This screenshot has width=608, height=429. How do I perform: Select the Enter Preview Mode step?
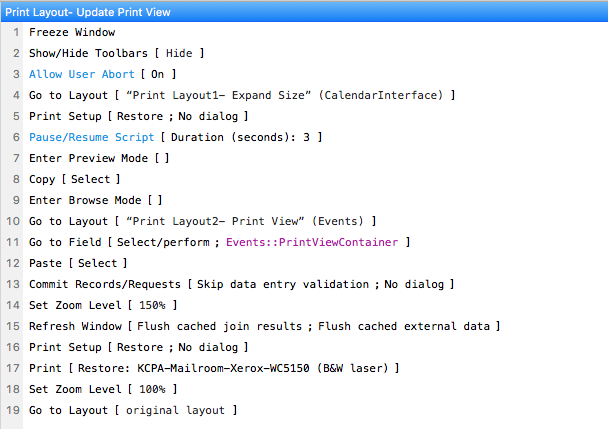click(99, 158)
